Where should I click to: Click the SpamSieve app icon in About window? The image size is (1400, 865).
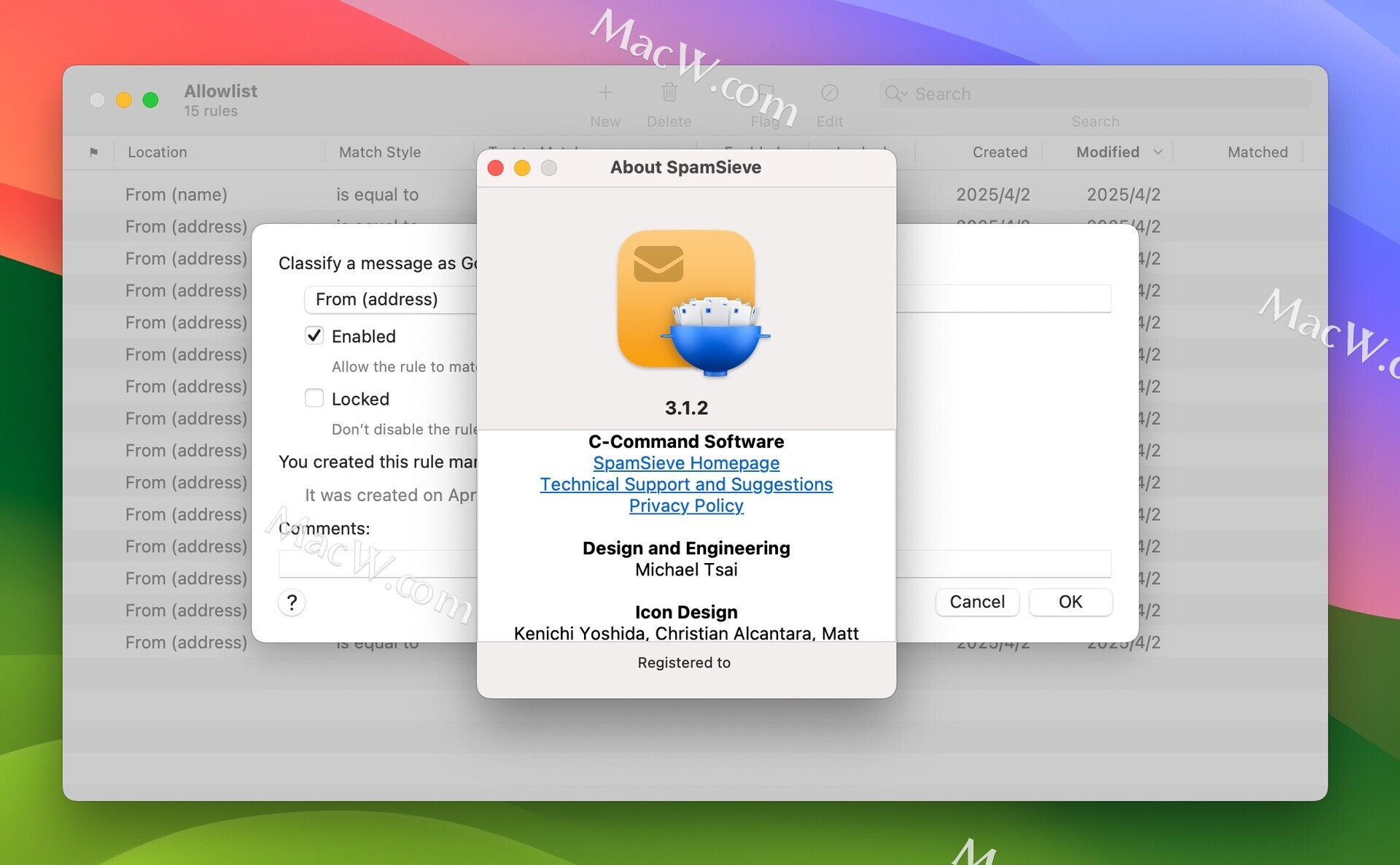(693, 303)
